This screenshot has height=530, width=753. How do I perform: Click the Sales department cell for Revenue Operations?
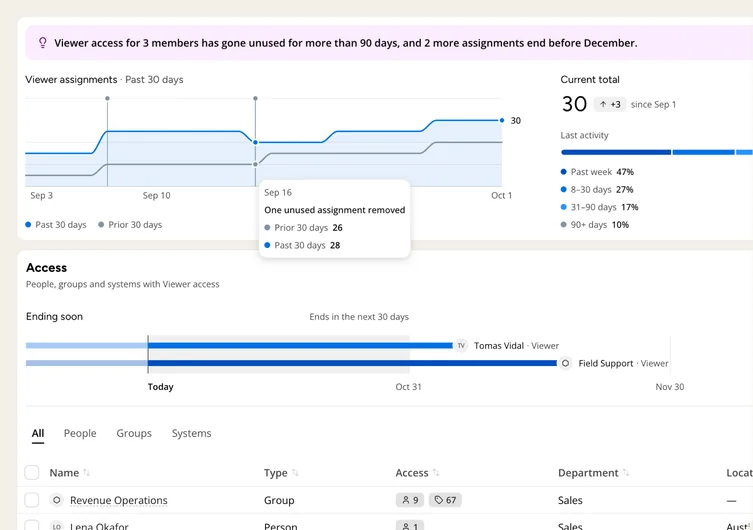coord(570,500)
